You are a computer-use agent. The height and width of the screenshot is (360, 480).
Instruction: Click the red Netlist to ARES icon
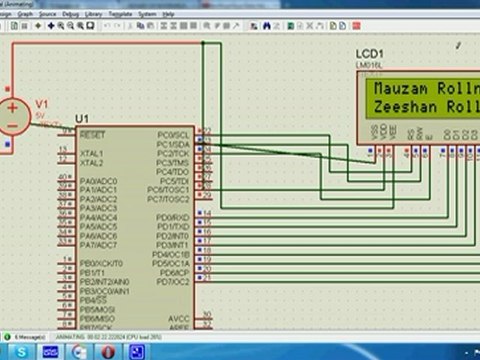(x=356, y=26)
